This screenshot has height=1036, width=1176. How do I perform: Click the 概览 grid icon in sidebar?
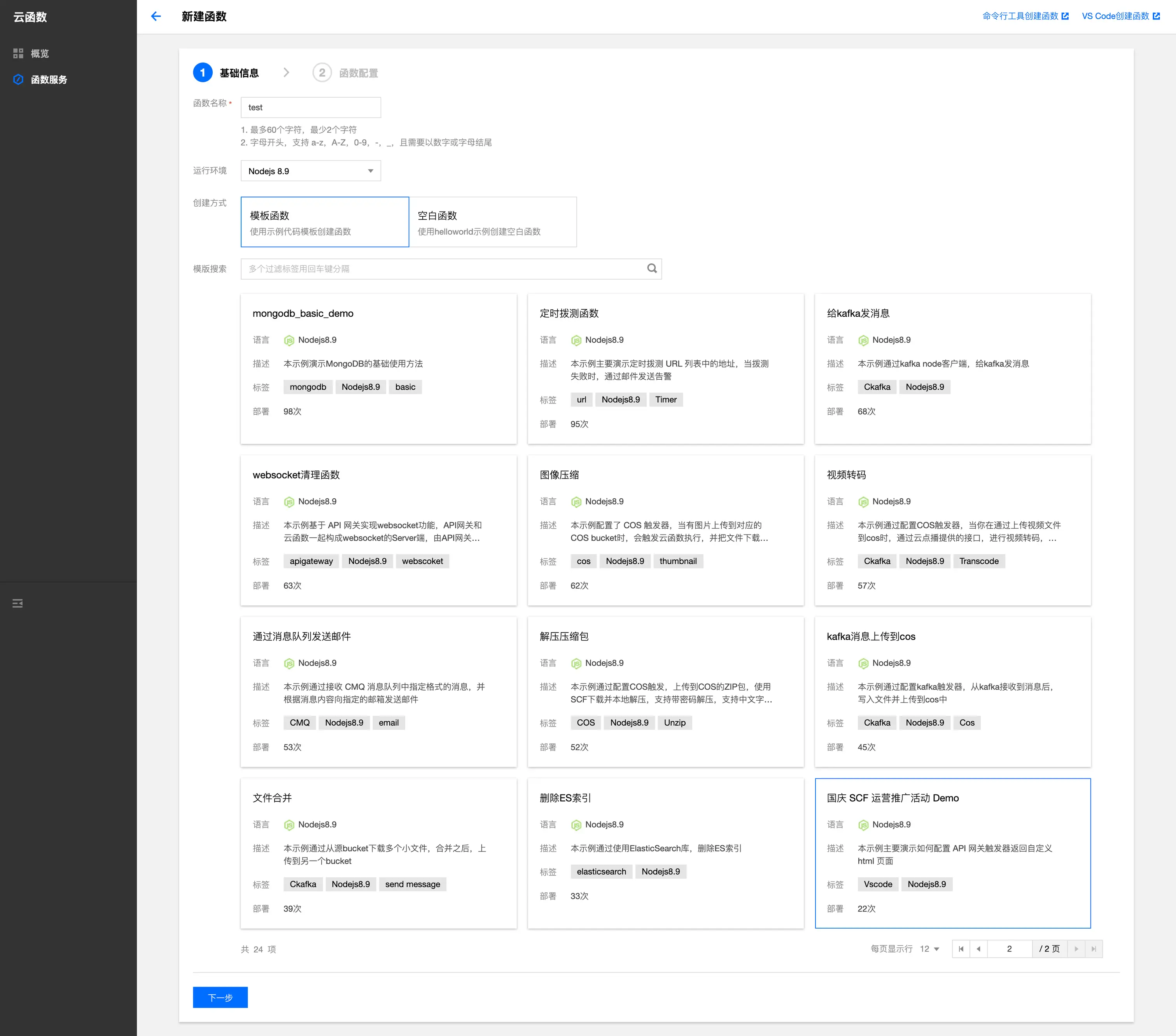click(18, 54)
